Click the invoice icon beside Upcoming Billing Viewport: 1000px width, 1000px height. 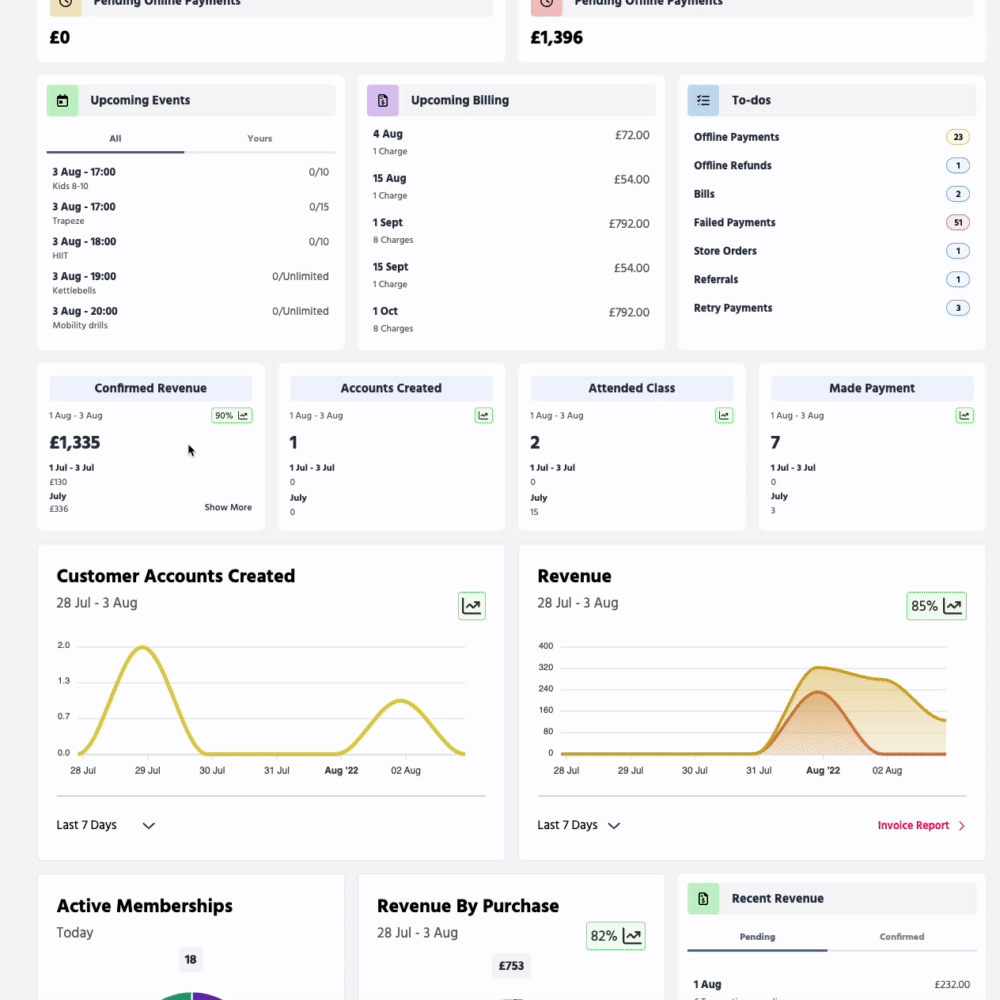pos(383,100)
